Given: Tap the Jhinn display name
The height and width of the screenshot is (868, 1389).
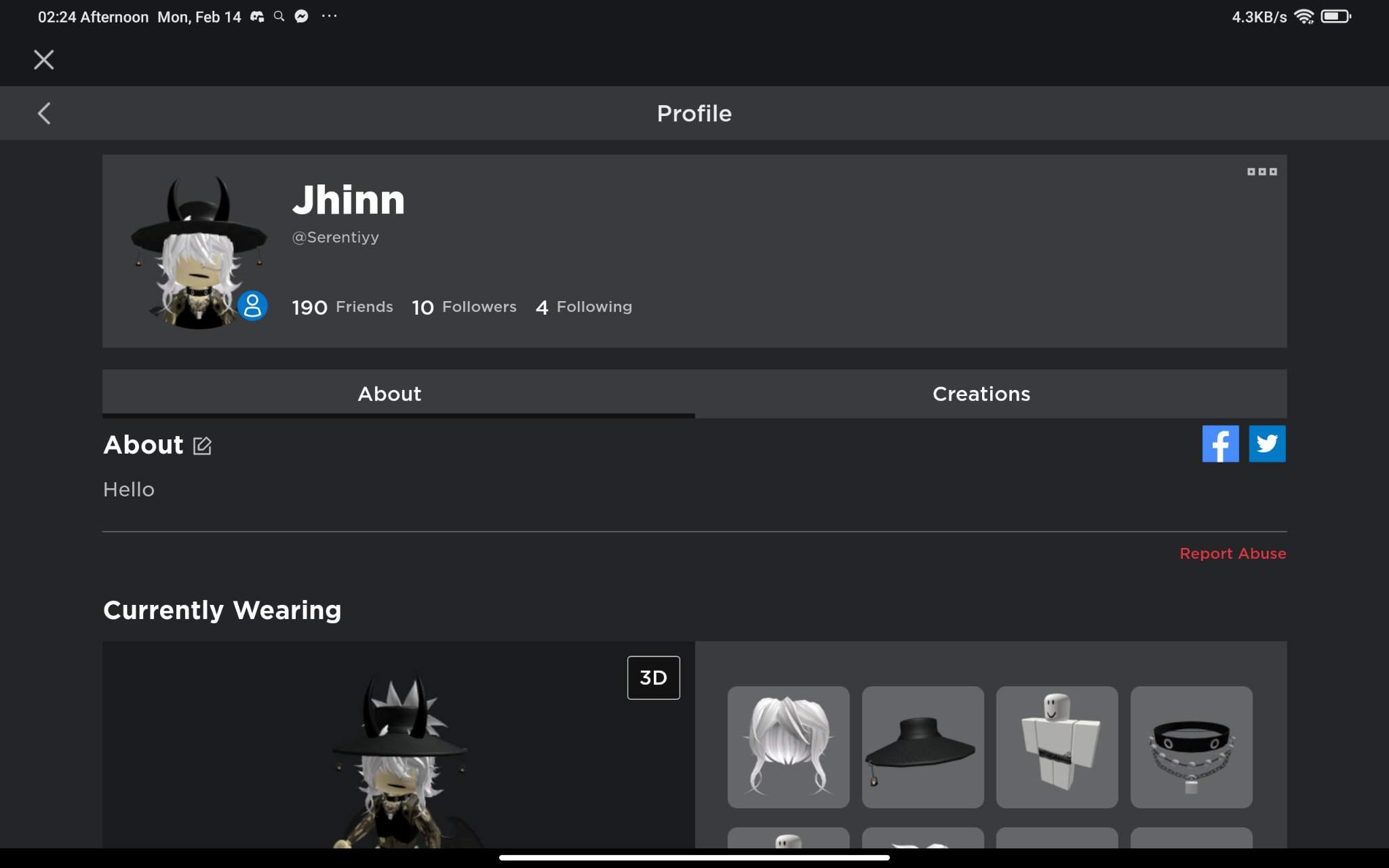Looking at the screenshot, I should pyautogui.click(x=349, y=200).
